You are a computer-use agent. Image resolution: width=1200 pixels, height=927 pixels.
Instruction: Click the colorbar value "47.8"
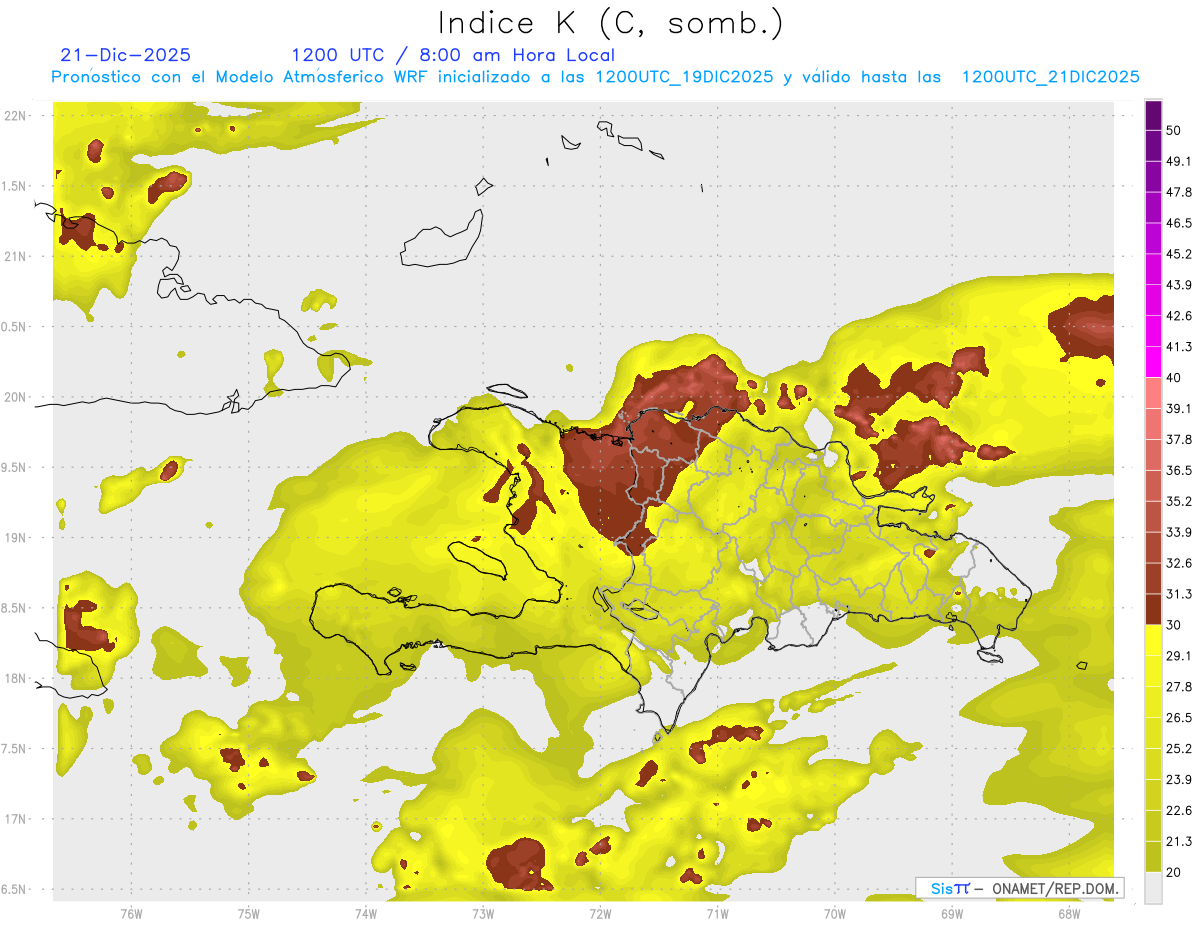(x=1178, y=192)
